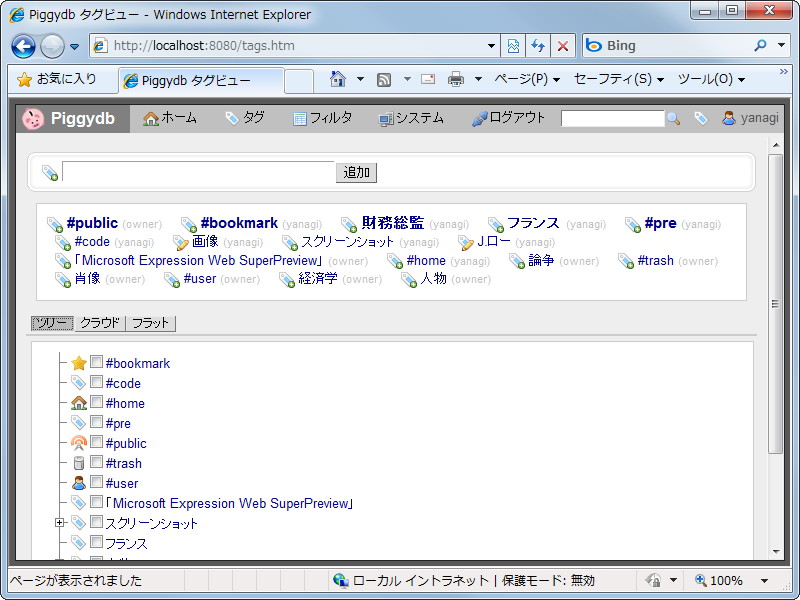Switch to the クラウド view tab
Image resolution: width=800 pixels, height=600 pixels.
99,323
